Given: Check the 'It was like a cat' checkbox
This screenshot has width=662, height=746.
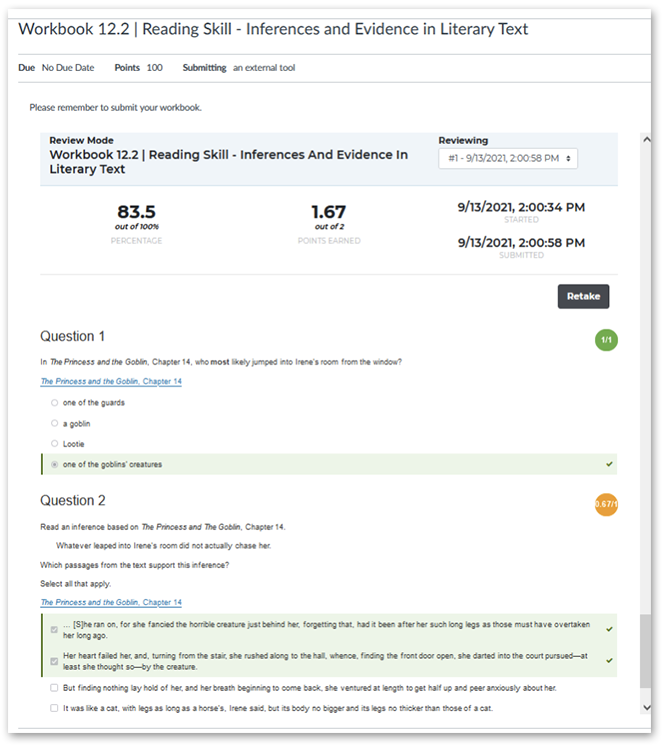Looking at the screenshot, I should 55,708.
